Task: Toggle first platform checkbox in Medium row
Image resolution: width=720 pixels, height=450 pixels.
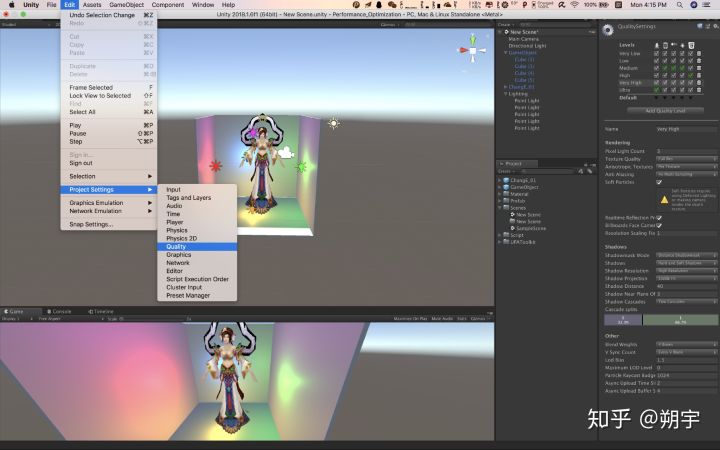Action: coord(657,68)
